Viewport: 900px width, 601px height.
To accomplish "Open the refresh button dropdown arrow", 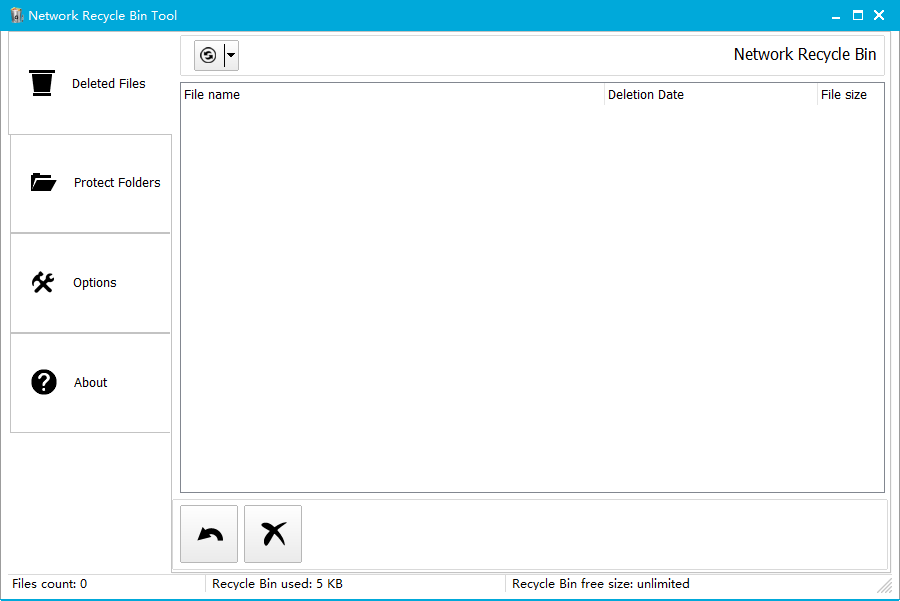I will (230, 55).
